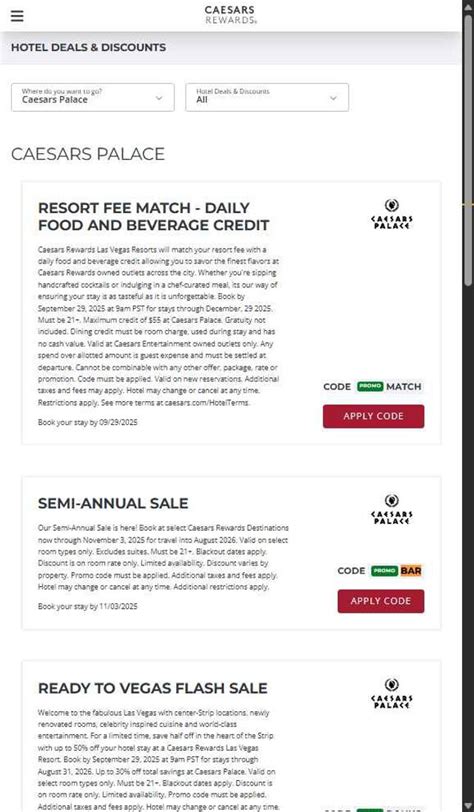This screenshot has height=812, width=474.
Task: Click green PROMO badge next to BAR code
Action: [x=384, y=571]
